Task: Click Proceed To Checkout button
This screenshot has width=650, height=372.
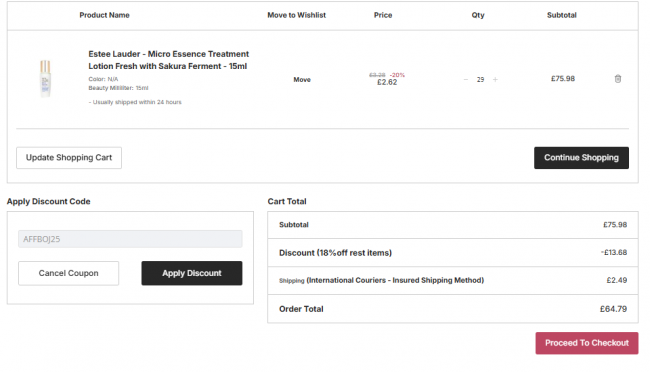Action: point(587,343)
